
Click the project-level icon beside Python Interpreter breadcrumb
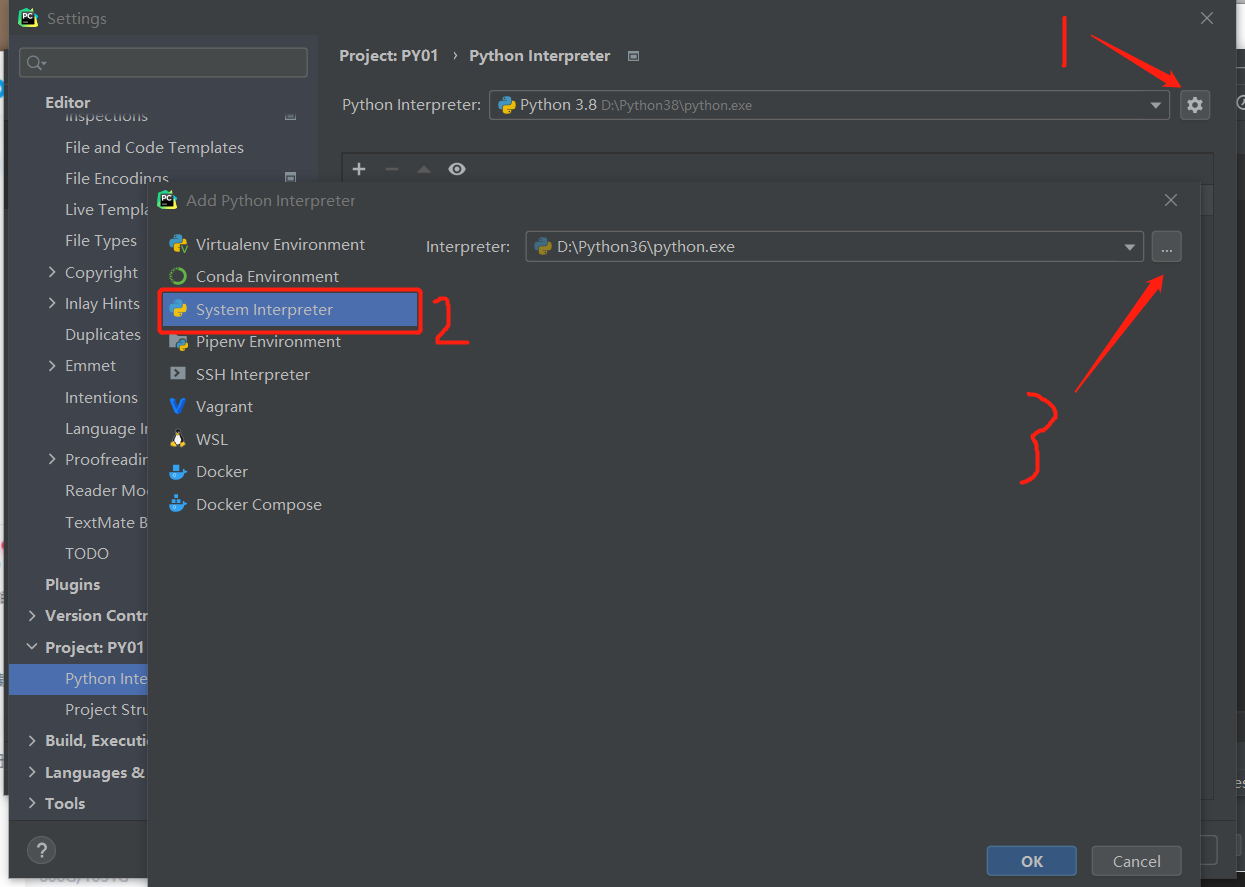[x=633, y=56]
